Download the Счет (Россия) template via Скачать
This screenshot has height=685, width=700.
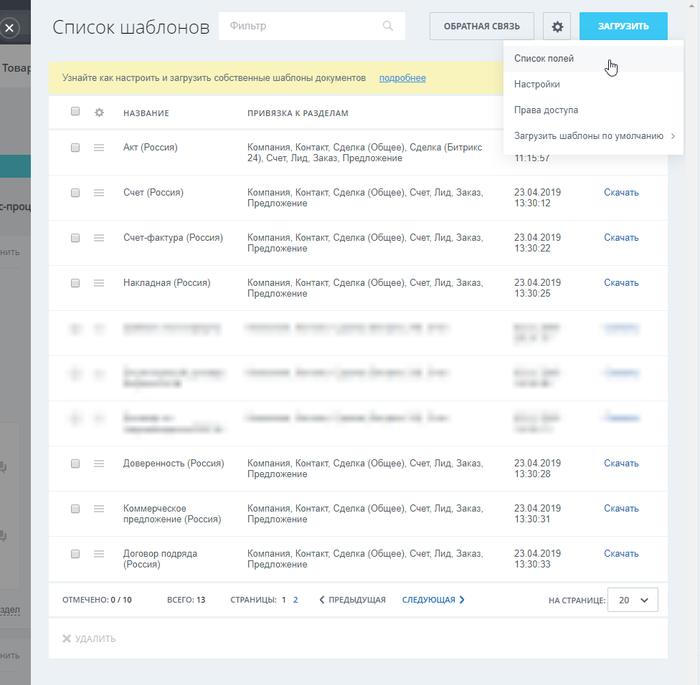(x=621, y=193)
